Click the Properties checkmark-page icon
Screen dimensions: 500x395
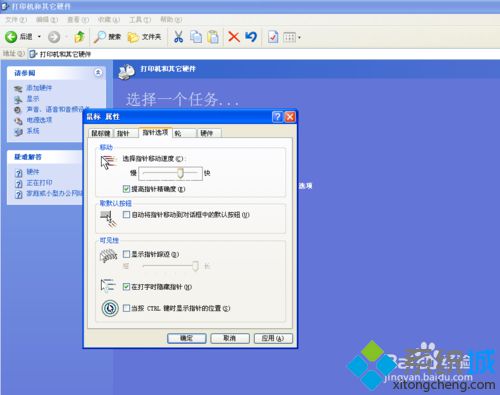273,37
